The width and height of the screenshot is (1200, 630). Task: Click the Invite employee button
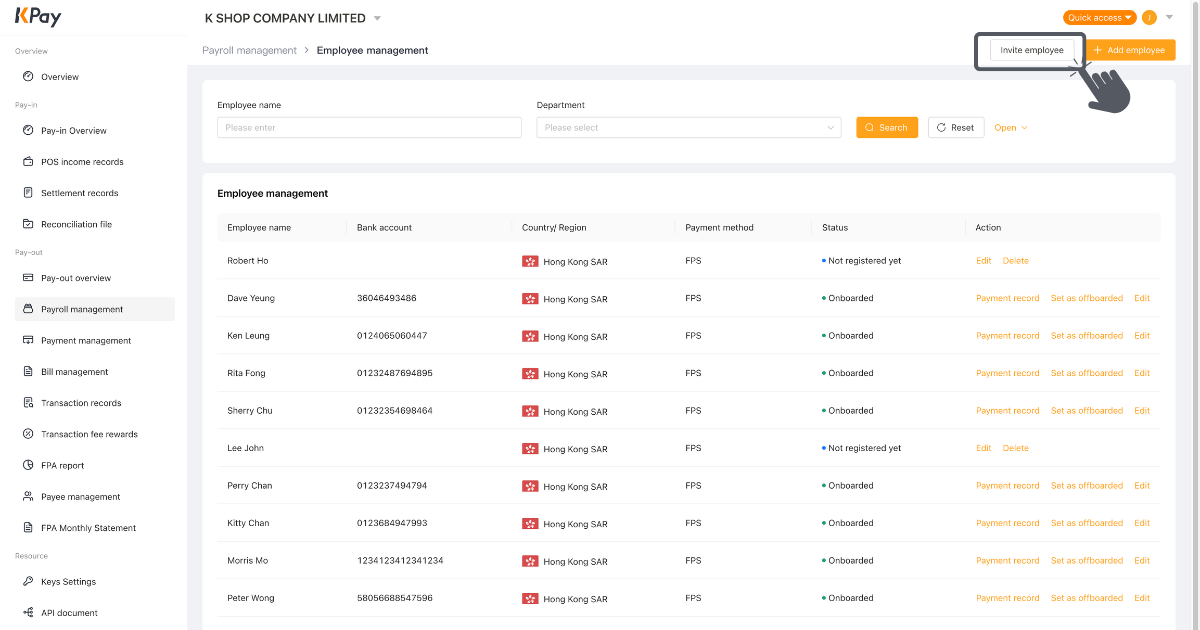point(1031,49)
